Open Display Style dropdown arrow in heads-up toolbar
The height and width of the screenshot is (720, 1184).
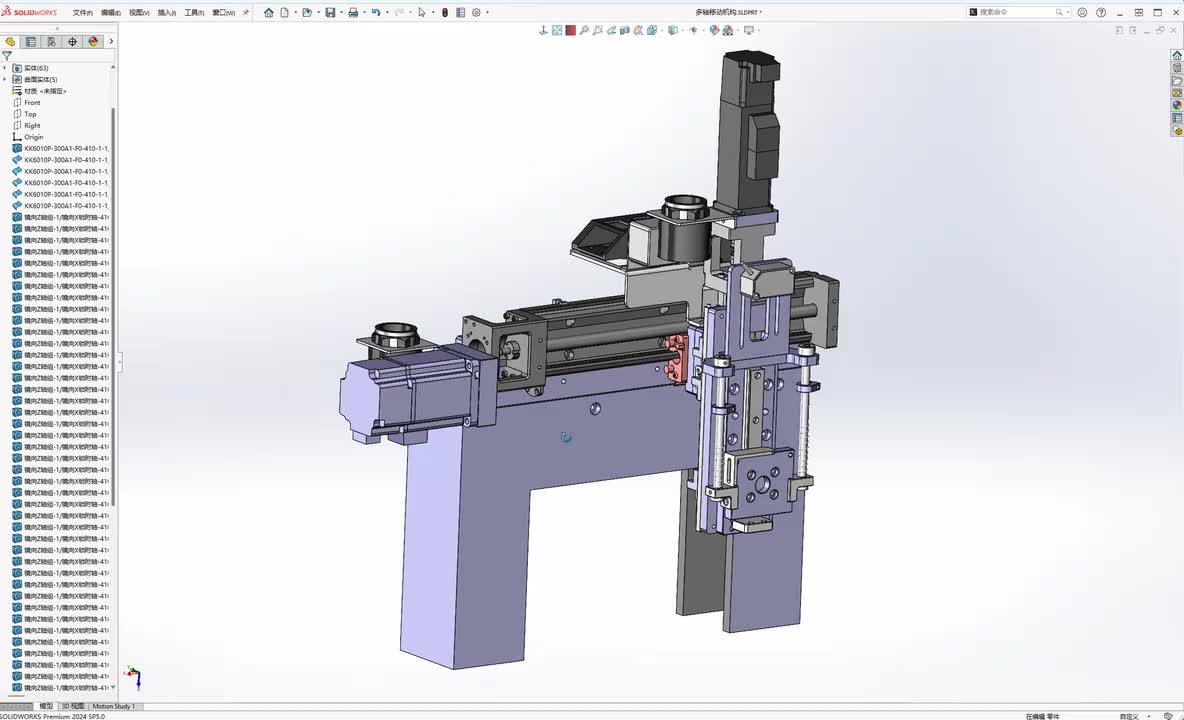682,30
